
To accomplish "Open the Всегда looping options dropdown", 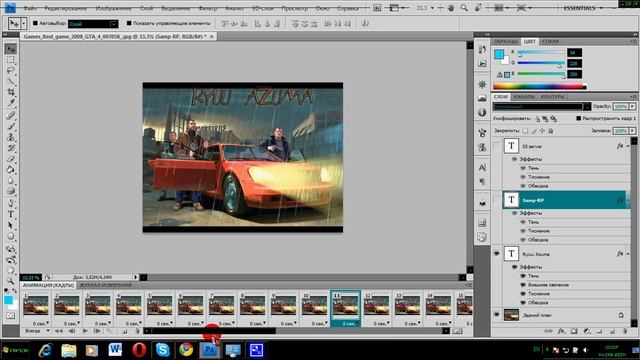I will tap(37, 331).
